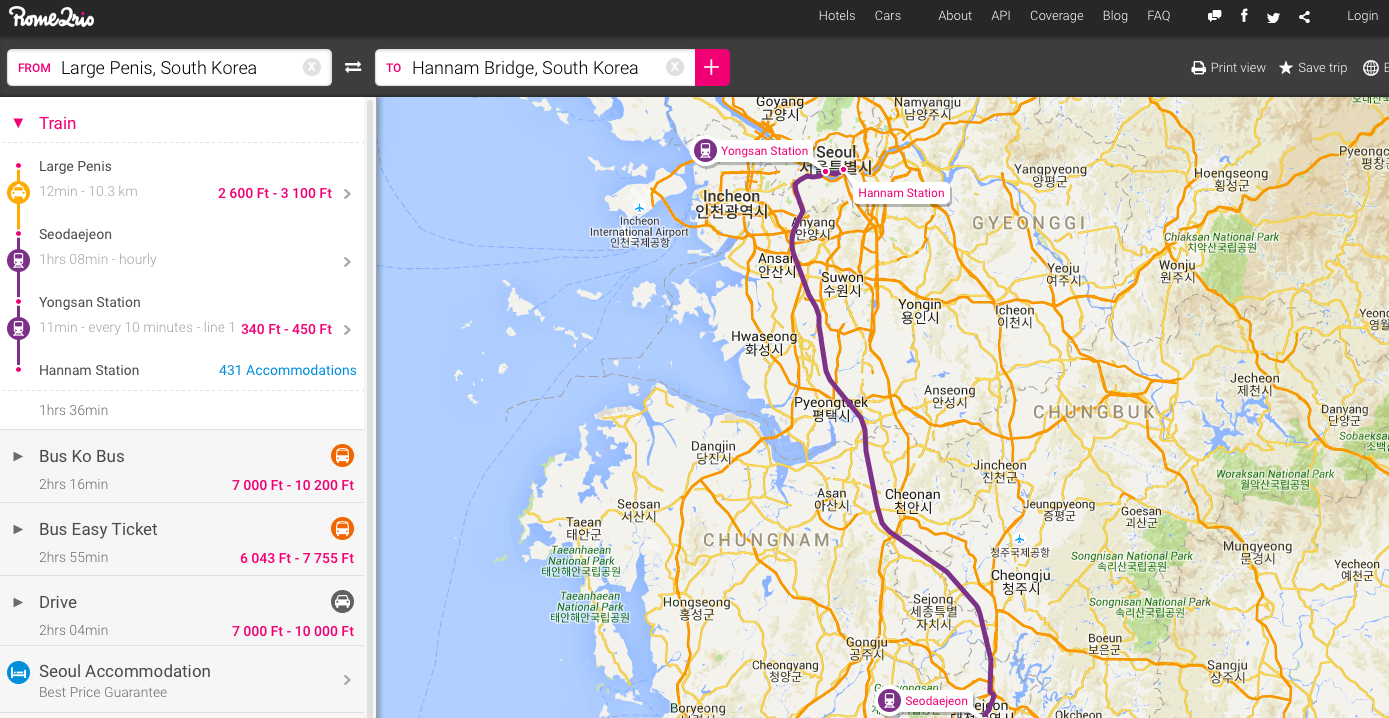
Task: Click the Hannam Station map label
Action: pyautogui.click(x=901, y=193)
